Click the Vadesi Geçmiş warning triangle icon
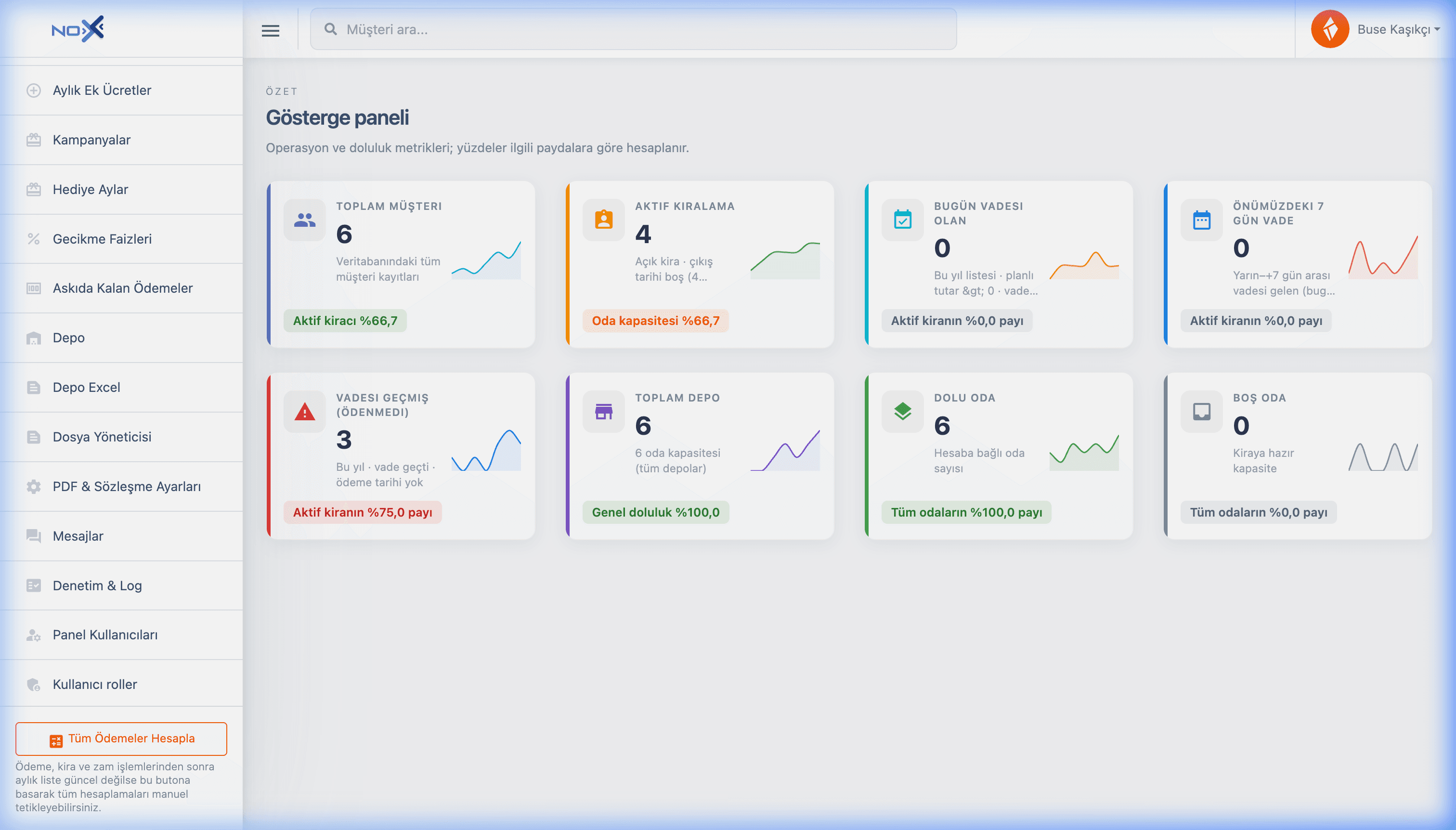The width and height of the screenshot is (1456, 830). (x=304, y=411)
